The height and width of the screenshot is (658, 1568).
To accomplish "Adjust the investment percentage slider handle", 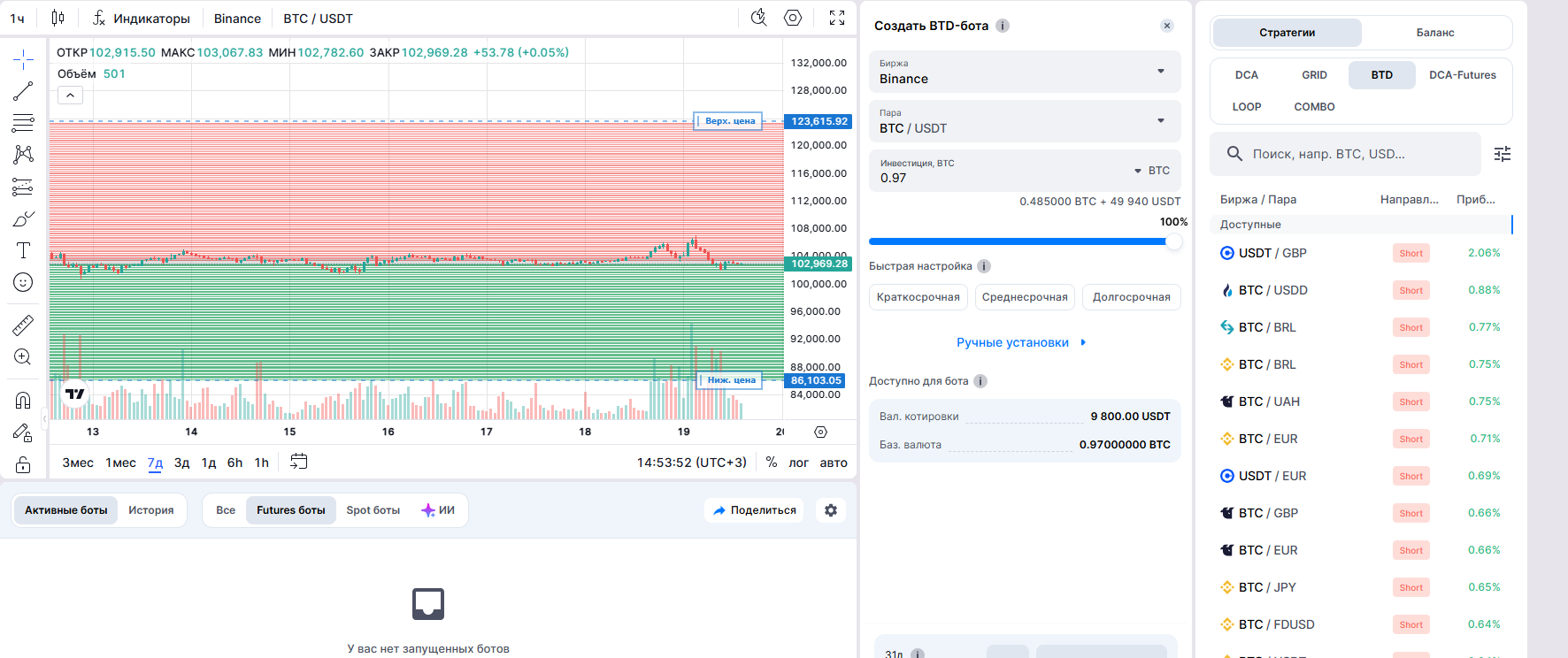I will 1174,241.
